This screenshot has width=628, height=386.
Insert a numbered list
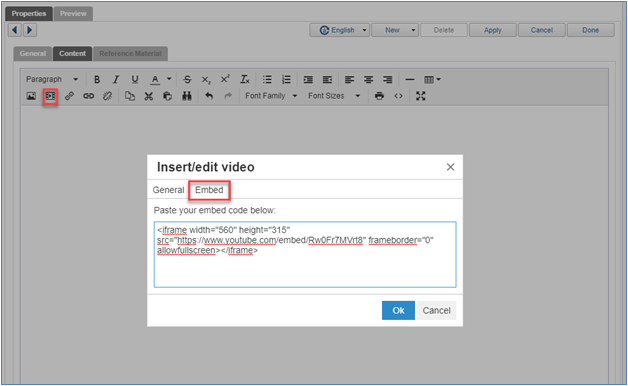click(286, 79)
